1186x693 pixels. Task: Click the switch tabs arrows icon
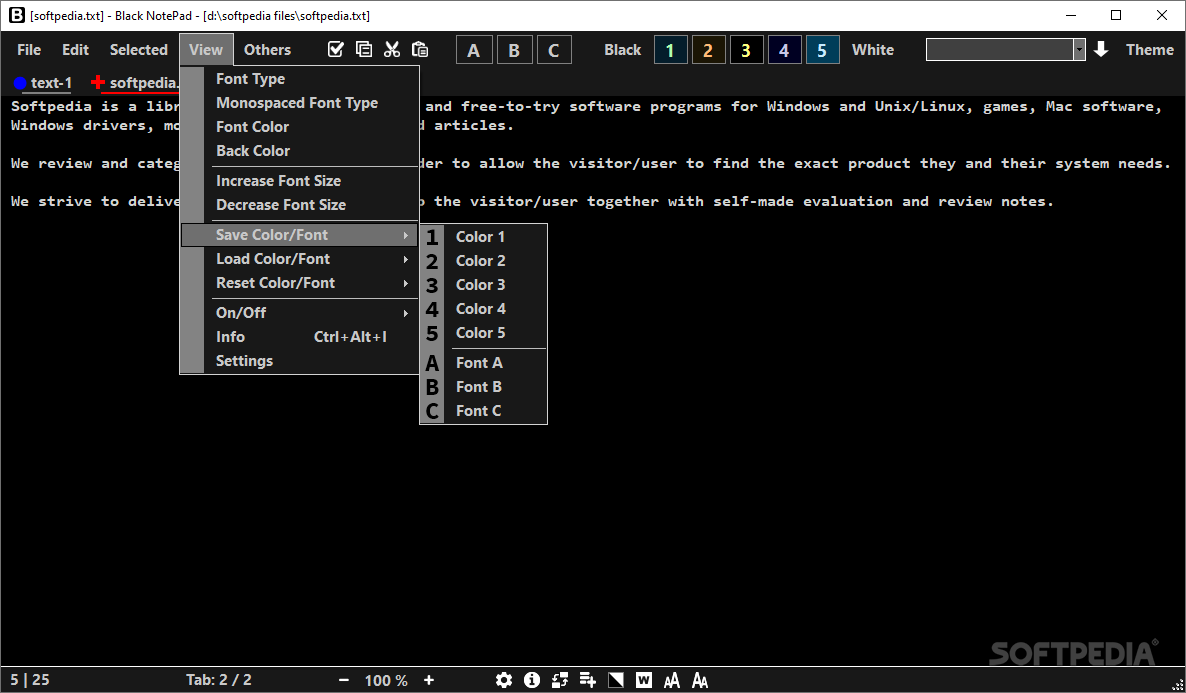[560, 680]
